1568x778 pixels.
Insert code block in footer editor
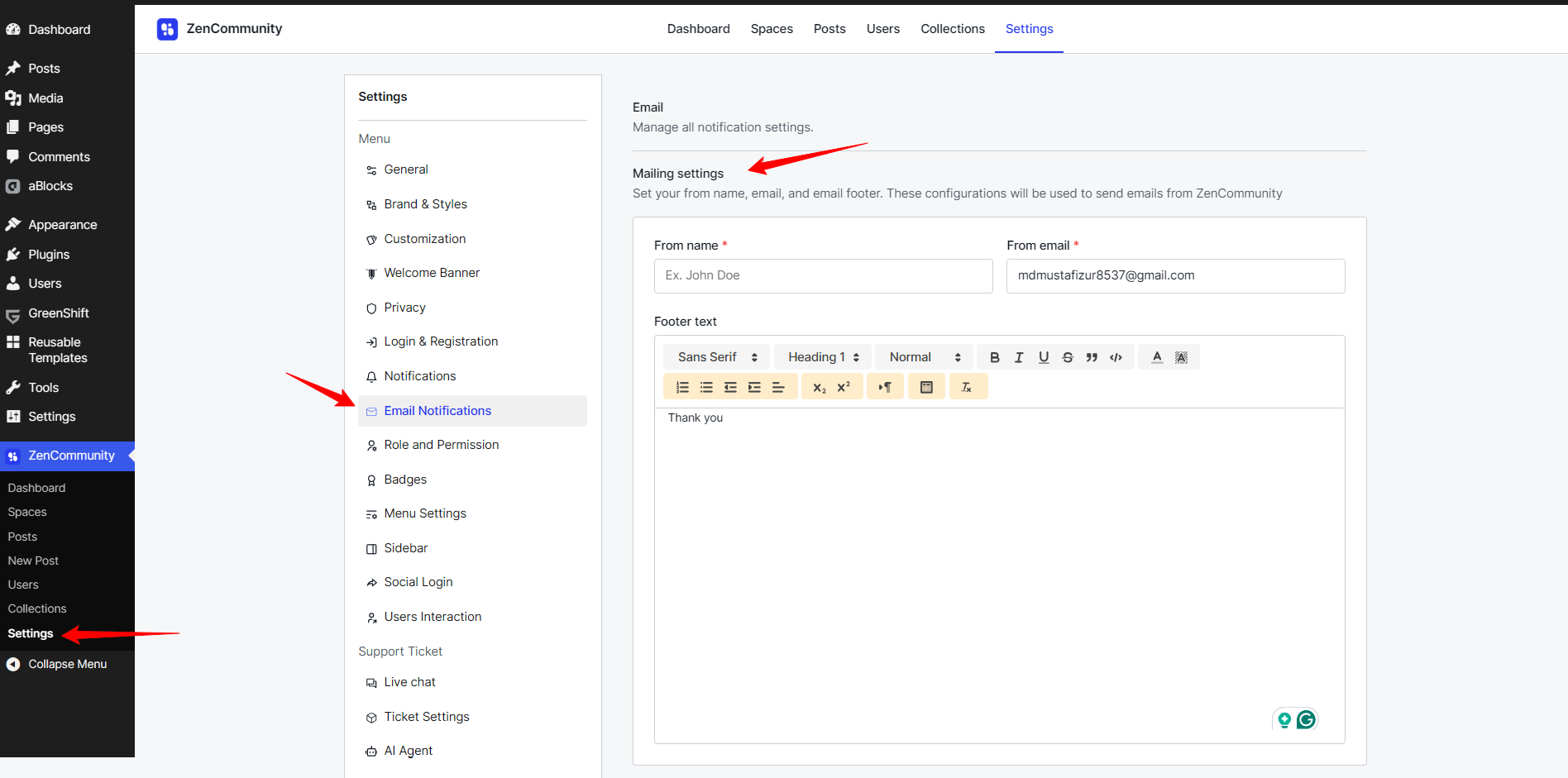pos(1116,357)
